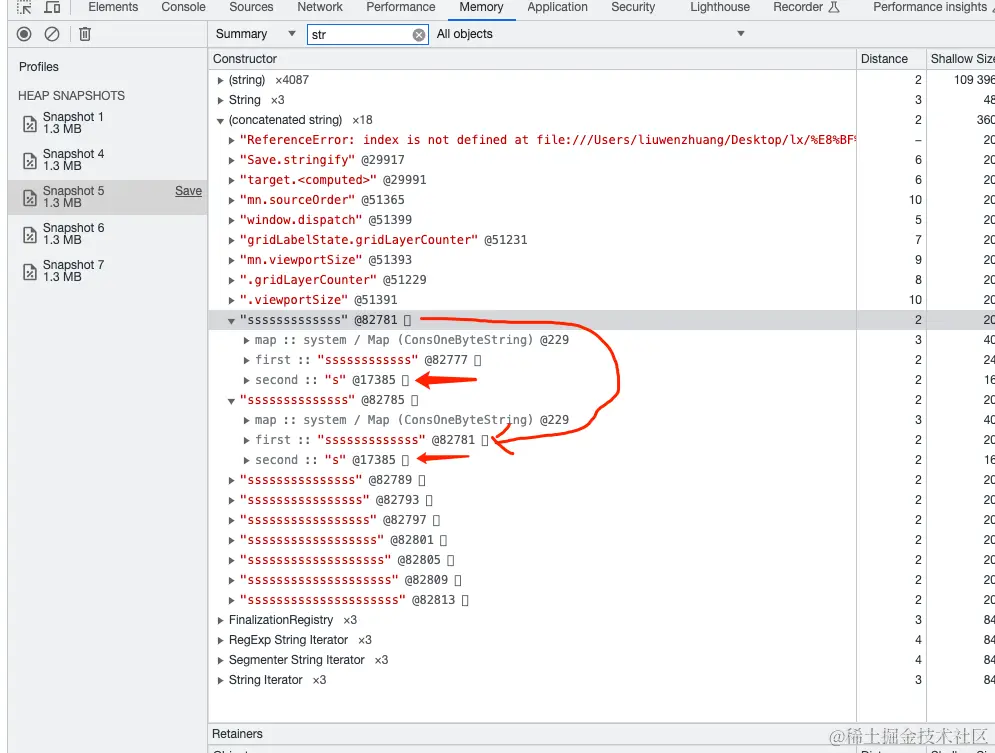Click the Snapshot 7 file icon
The width and height of the screenshot is (995, 753).
tap(30, 271)
